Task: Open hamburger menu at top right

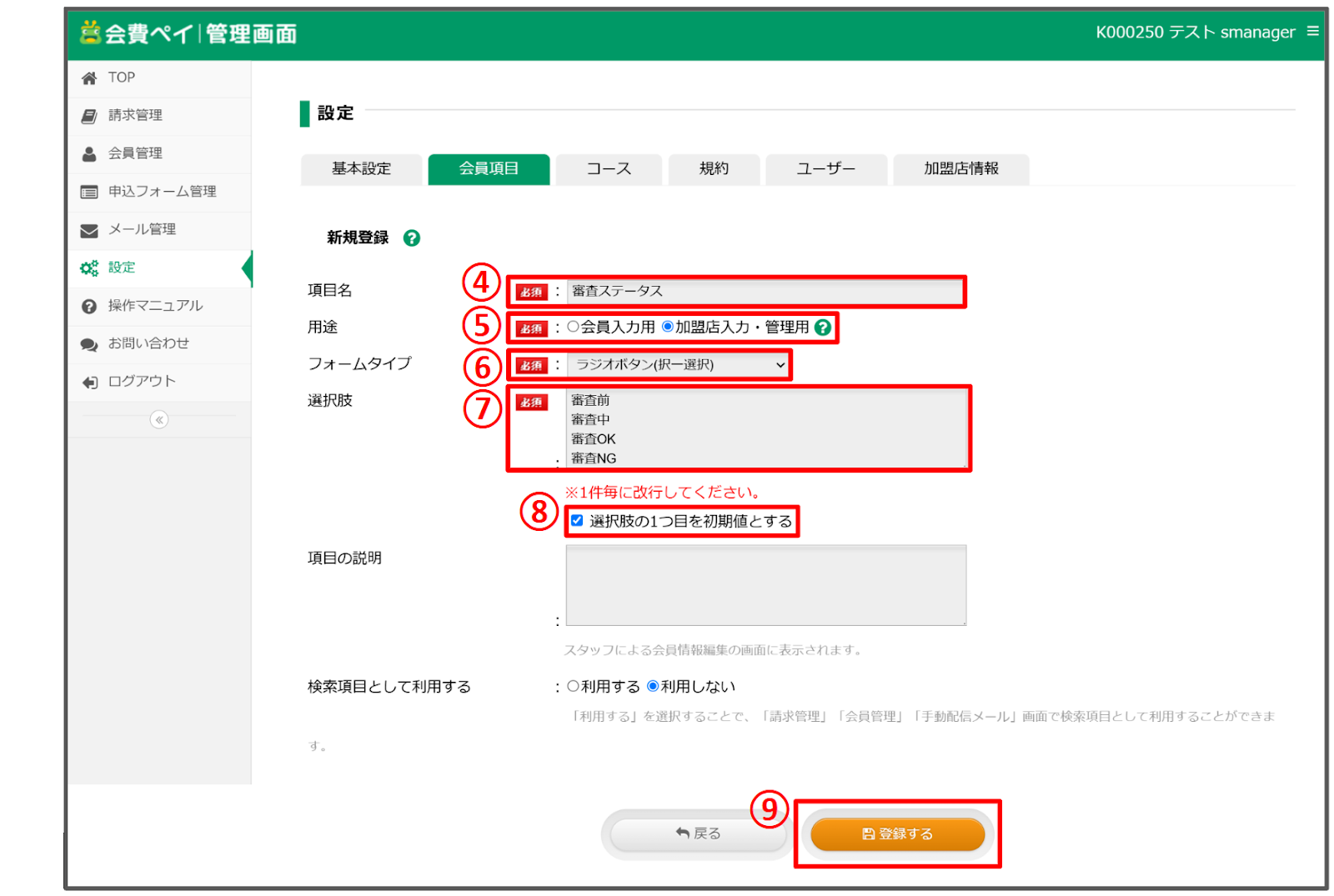Action: click(x=1312, y=32)
